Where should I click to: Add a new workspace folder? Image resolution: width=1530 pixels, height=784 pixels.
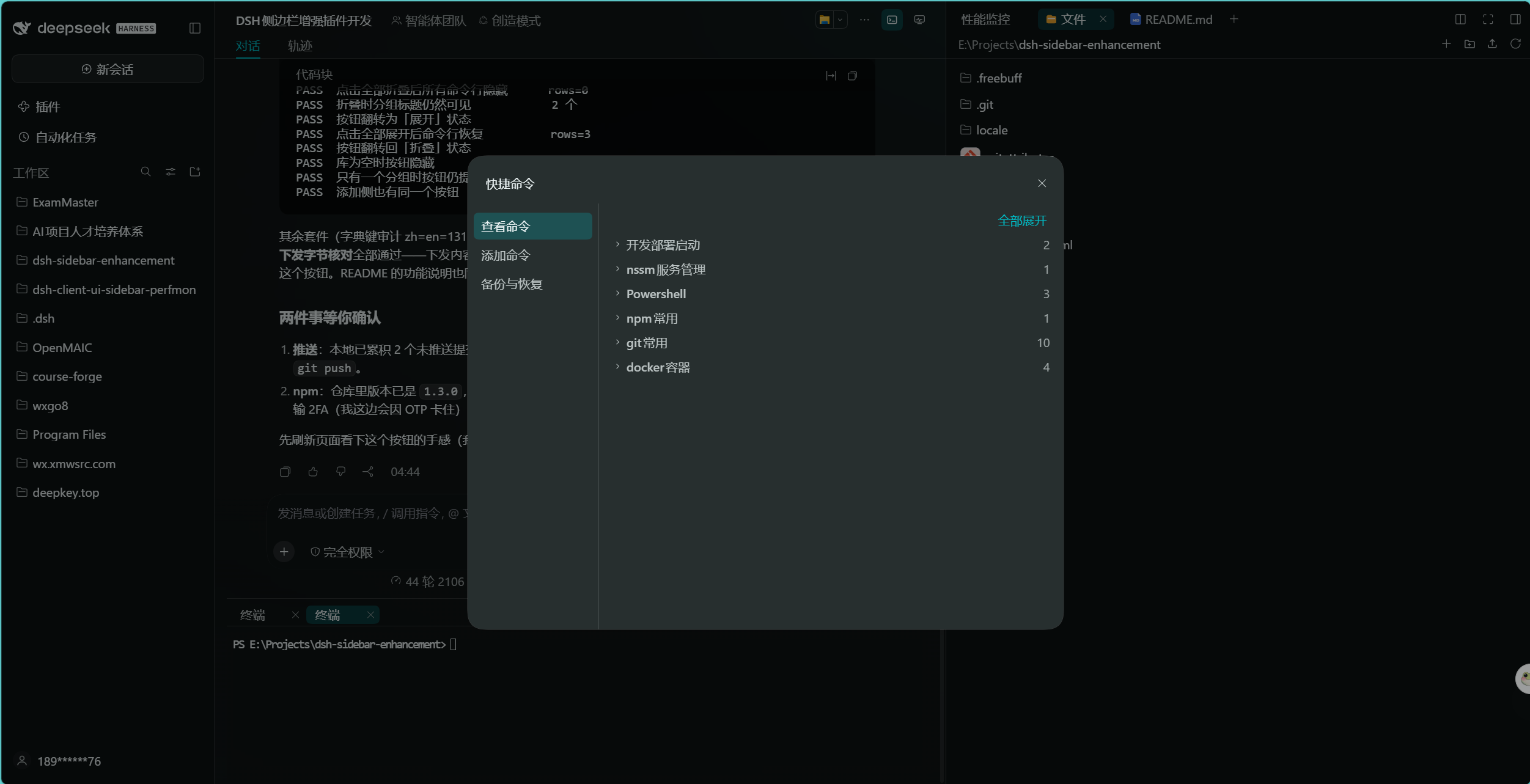(x=195, y=172)
